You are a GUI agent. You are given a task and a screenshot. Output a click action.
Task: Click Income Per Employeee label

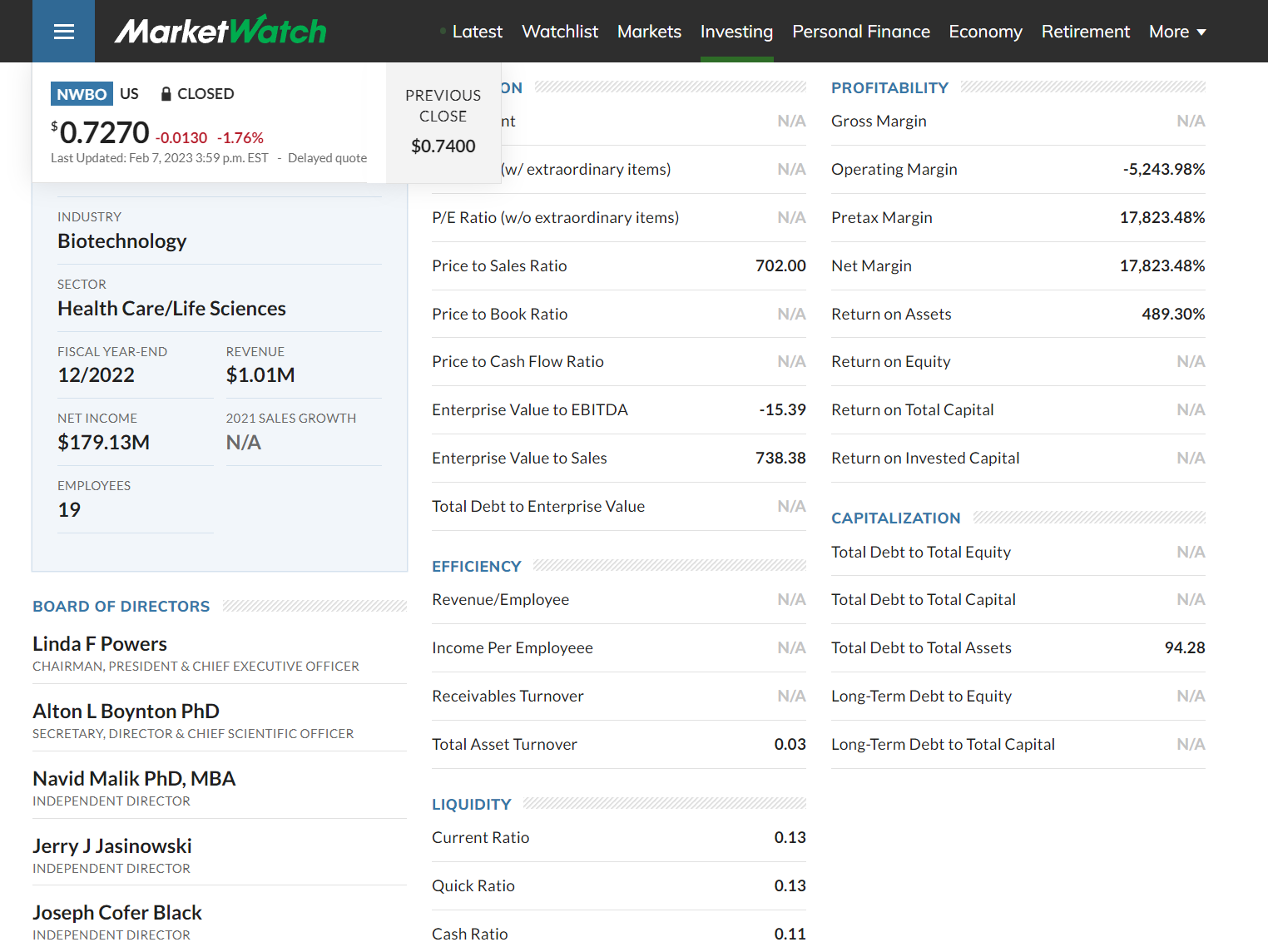click(x=513, y=648)
